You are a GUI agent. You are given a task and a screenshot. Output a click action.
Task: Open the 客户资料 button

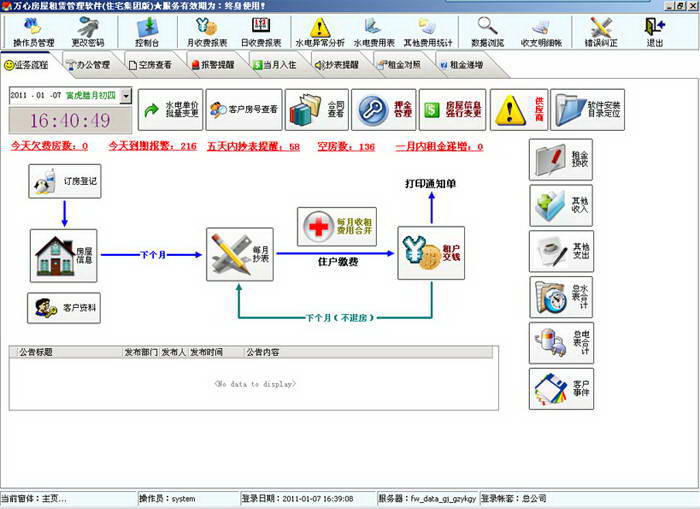click(64, 308)
